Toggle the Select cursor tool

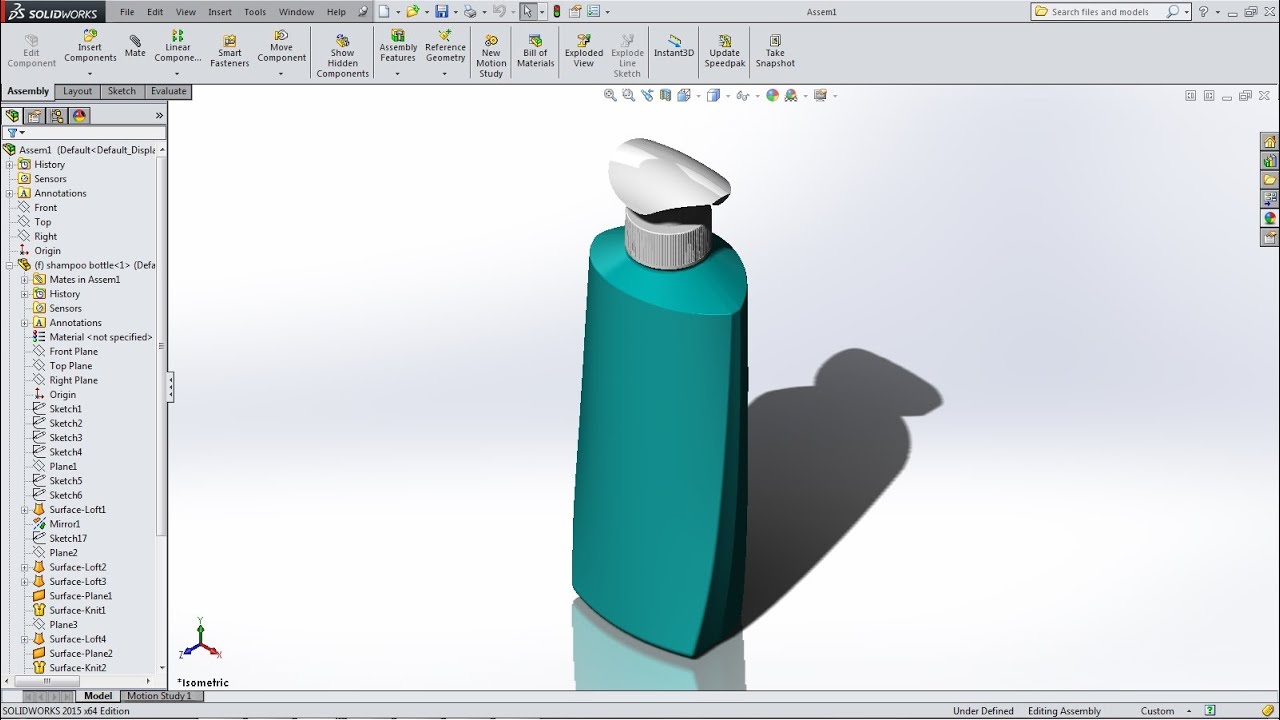[x=528, y=12]
